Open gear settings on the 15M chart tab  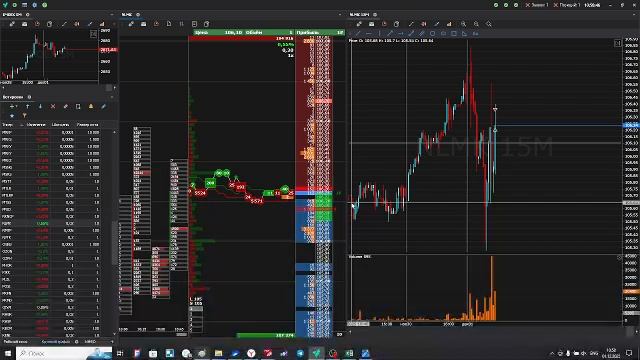[375, 15]
